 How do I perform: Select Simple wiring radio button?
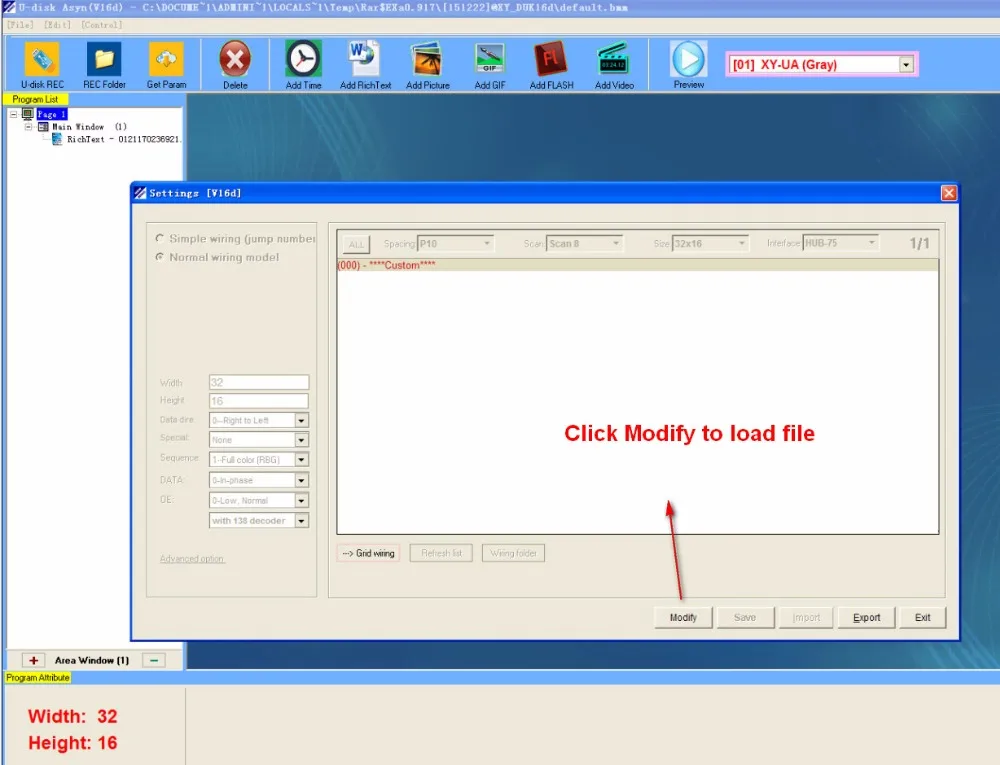pos(159,238)
